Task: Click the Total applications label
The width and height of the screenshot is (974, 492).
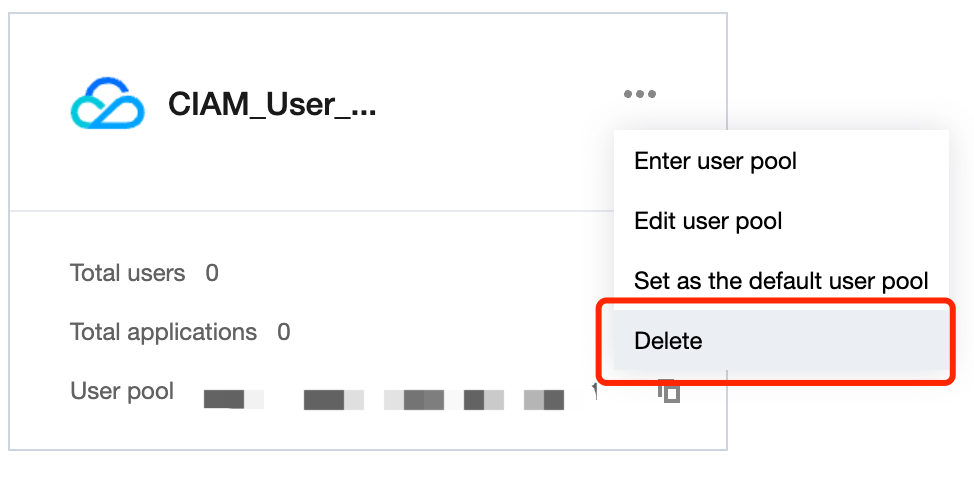Action: point(163,332)
